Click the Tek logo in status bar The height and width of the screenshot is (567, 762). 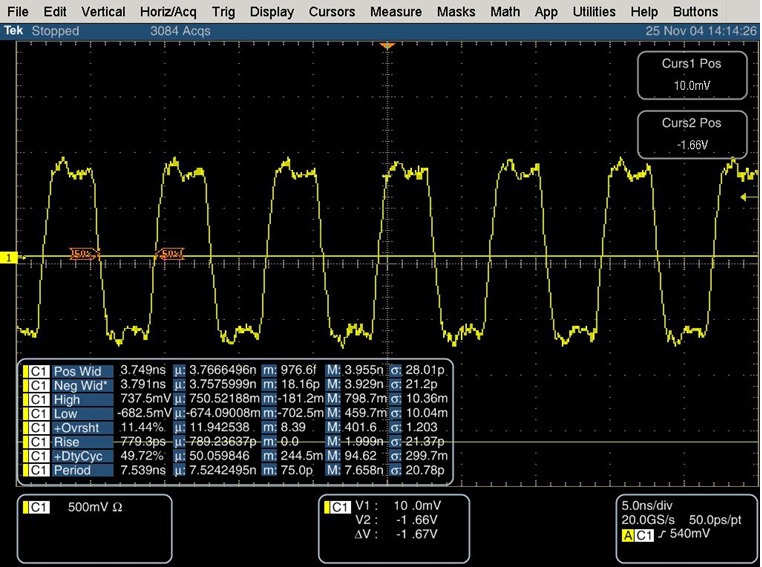point(14,31)
